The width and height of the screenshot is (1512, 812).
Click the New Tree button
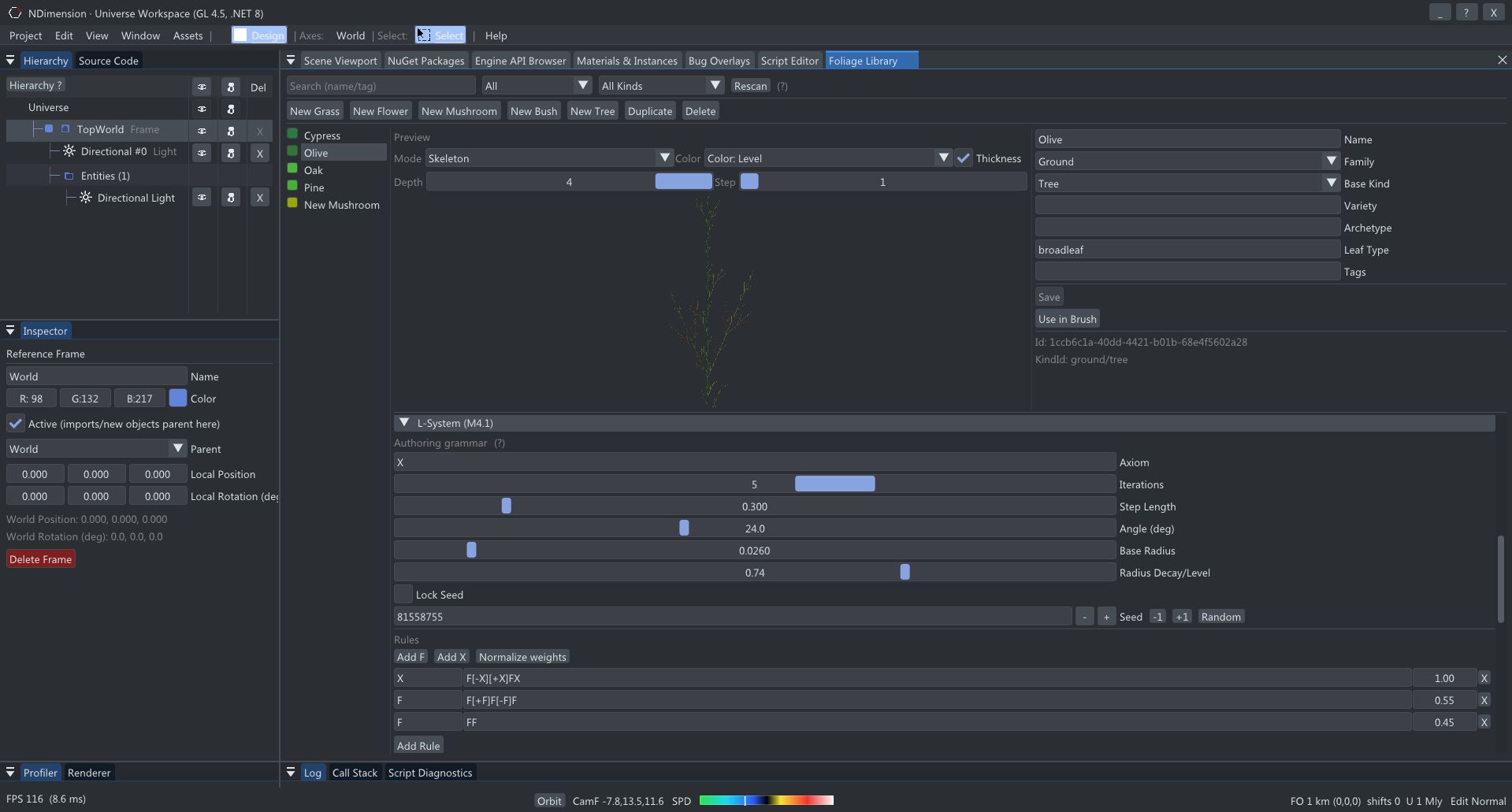592,110
